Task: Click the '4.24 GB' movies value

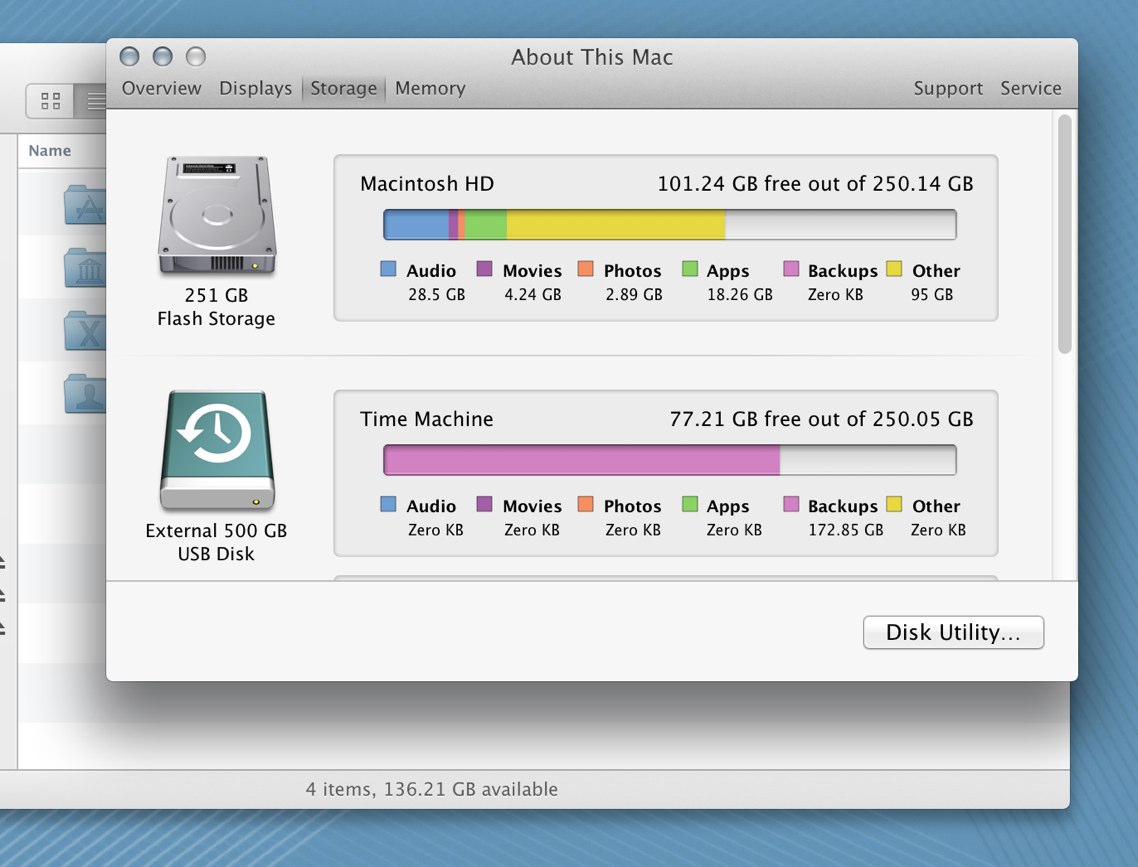Action: point(533,295)
